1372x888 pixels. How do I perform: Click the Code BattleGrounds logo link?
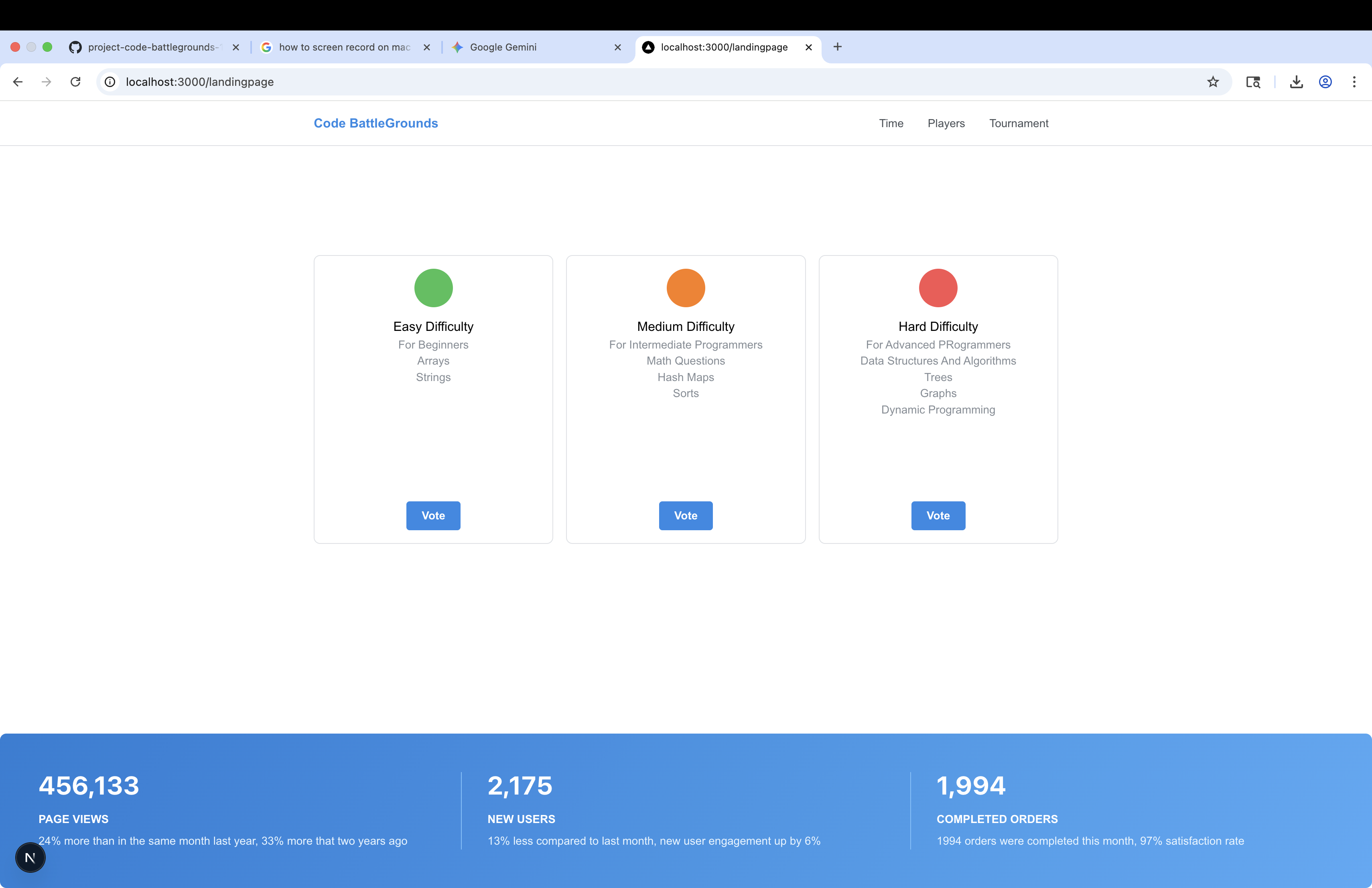click(x=376, y=123)
